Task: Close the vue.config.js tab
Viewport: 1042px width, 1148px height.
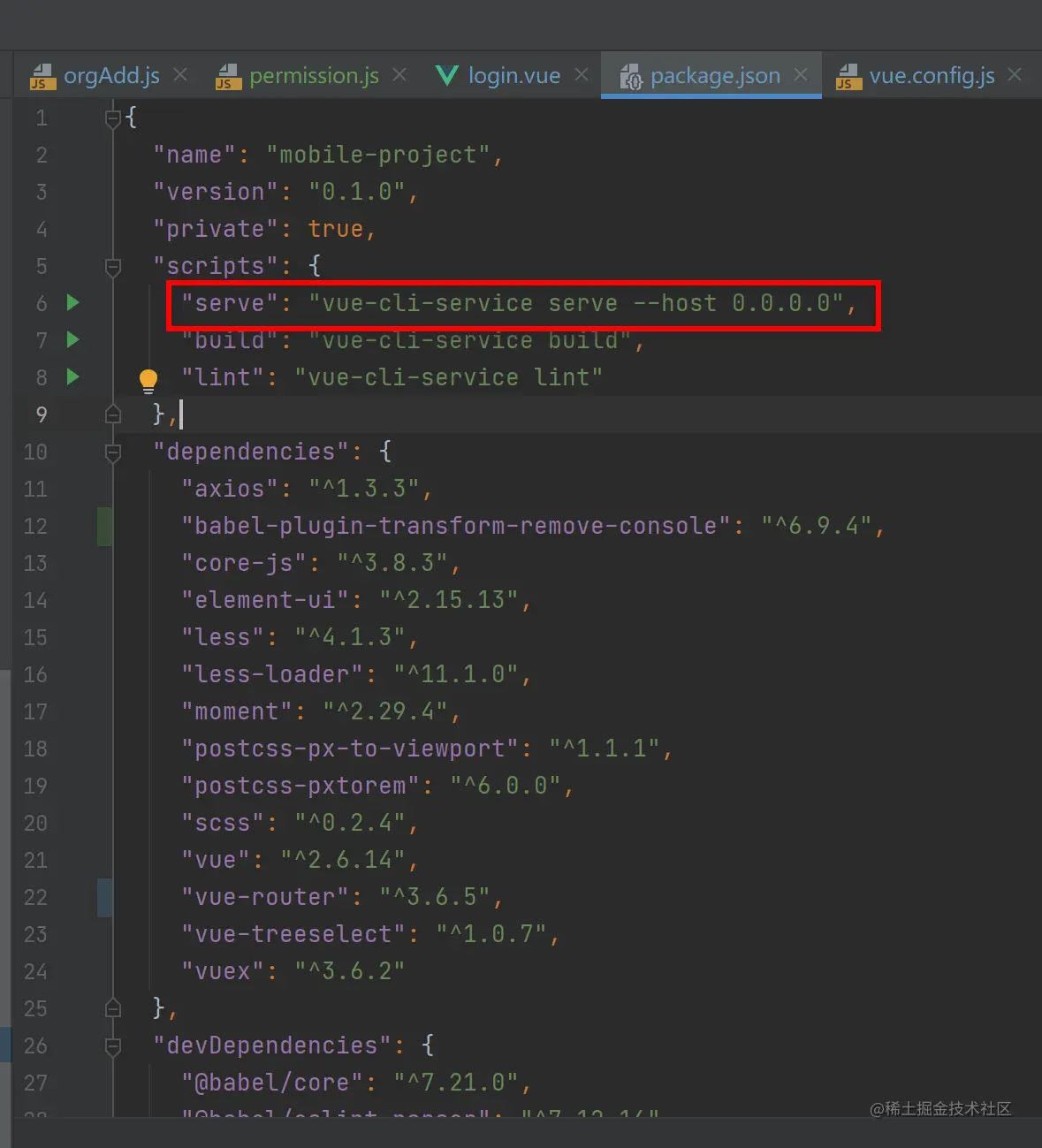Action: pyautogui.click(x=1015, y=75)
